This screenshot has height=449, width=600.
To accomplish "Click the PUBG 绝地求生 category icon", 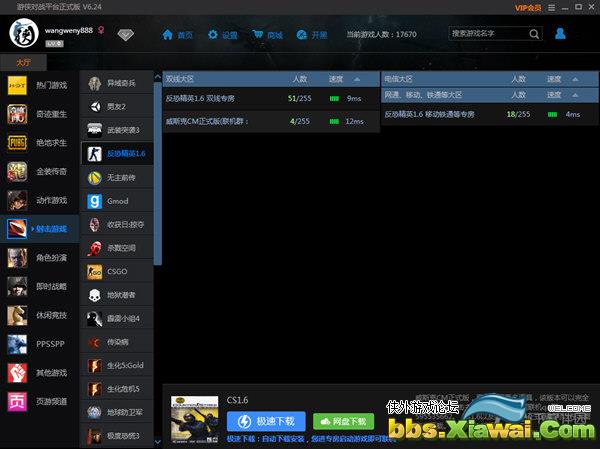I will coord(17,141).
